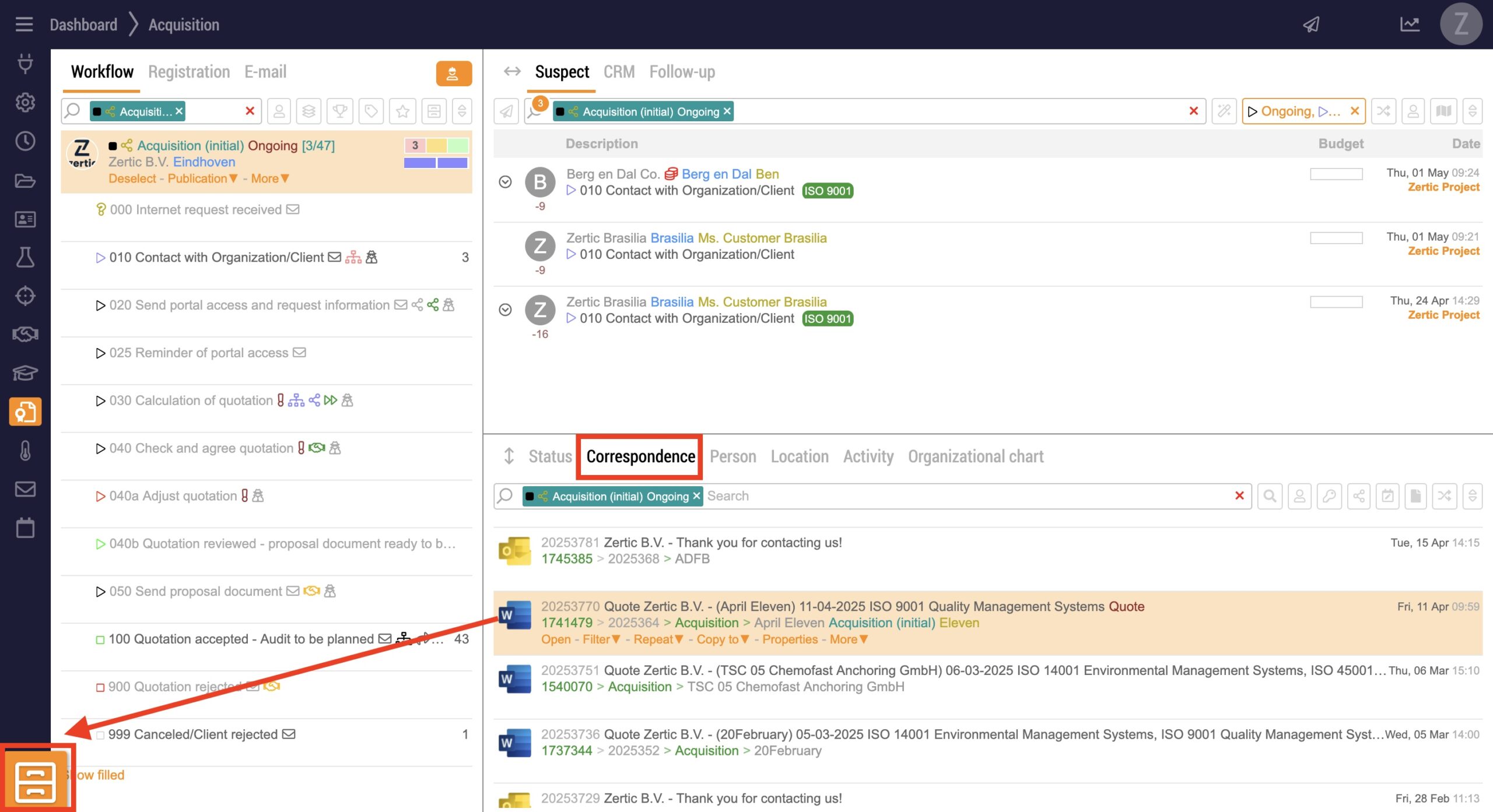Screen dimensions: 1493x812
Task: Click the Deselect link in workflow item
Action: 132,178
